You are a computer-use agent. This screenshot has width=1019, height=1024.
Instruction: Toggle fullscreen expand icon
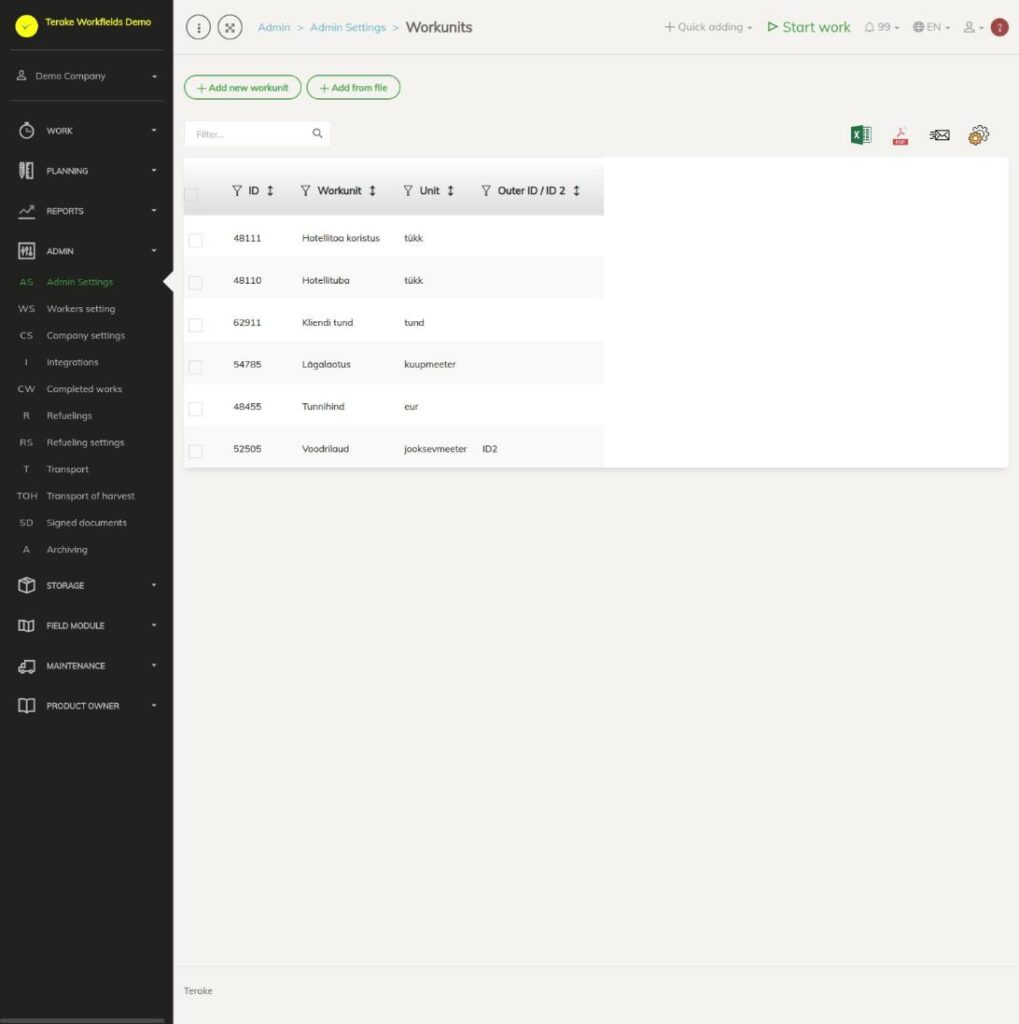tap(230, 27)
